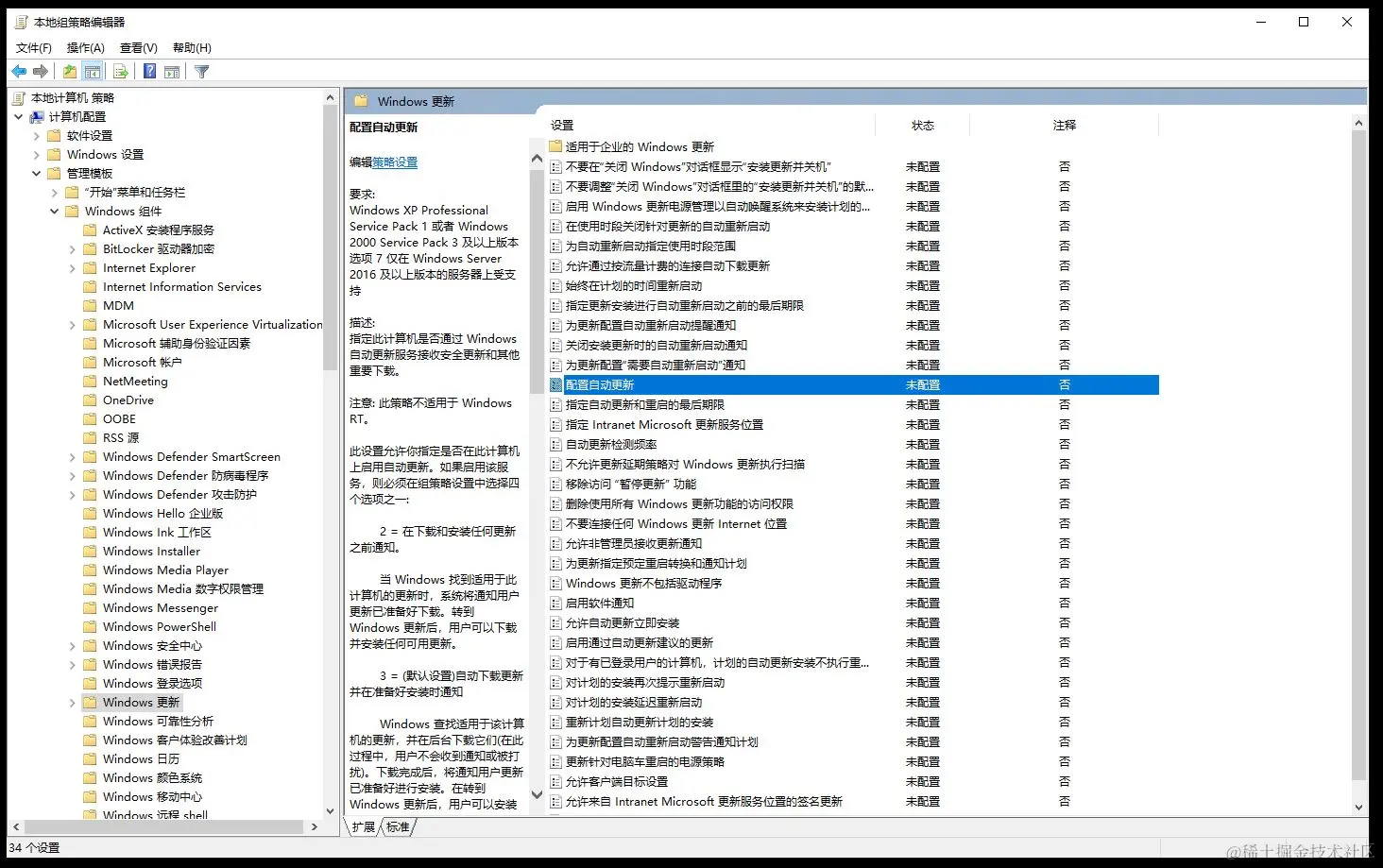Select the 允许非管理员接收更新通知 setting

(x=633, y=543)
